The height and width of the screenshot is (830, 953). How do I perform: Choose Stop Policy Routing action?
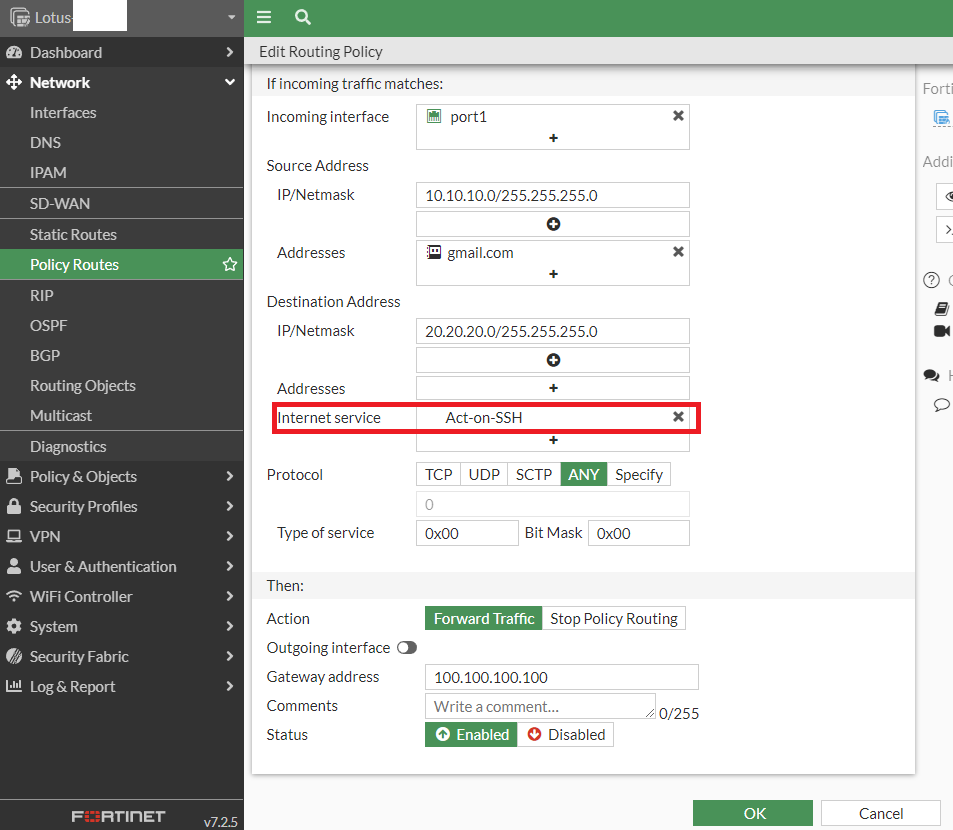click(614, 619)
